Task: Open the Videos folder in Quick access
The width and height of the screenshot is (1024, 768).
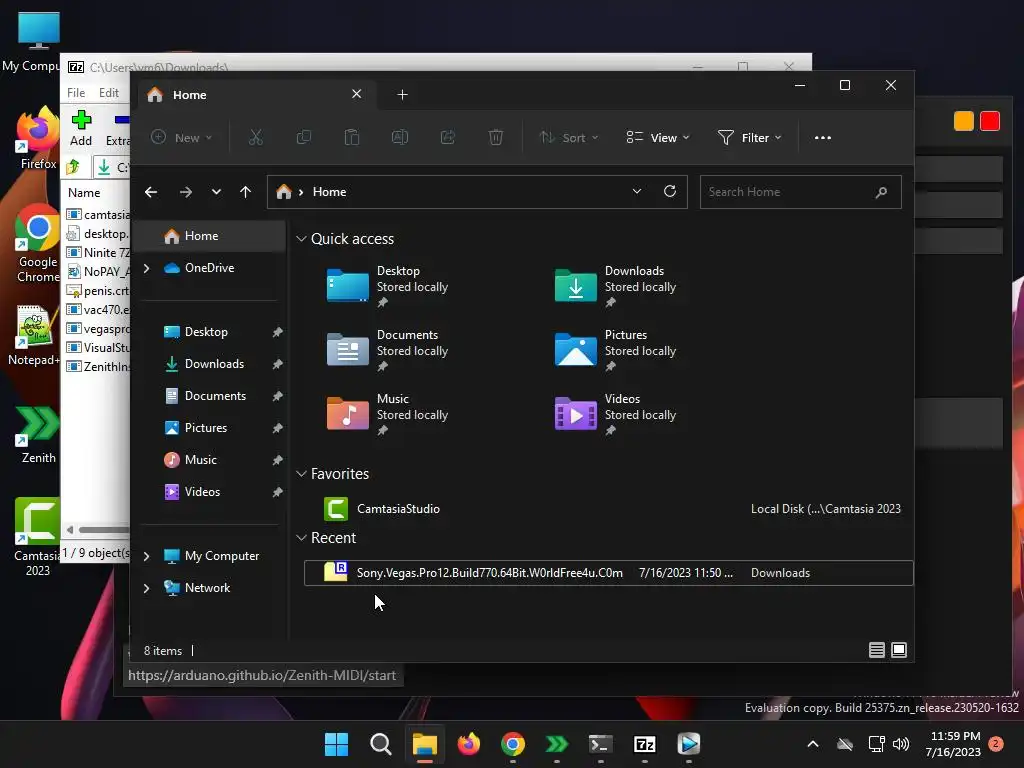Action: [615, 414]
